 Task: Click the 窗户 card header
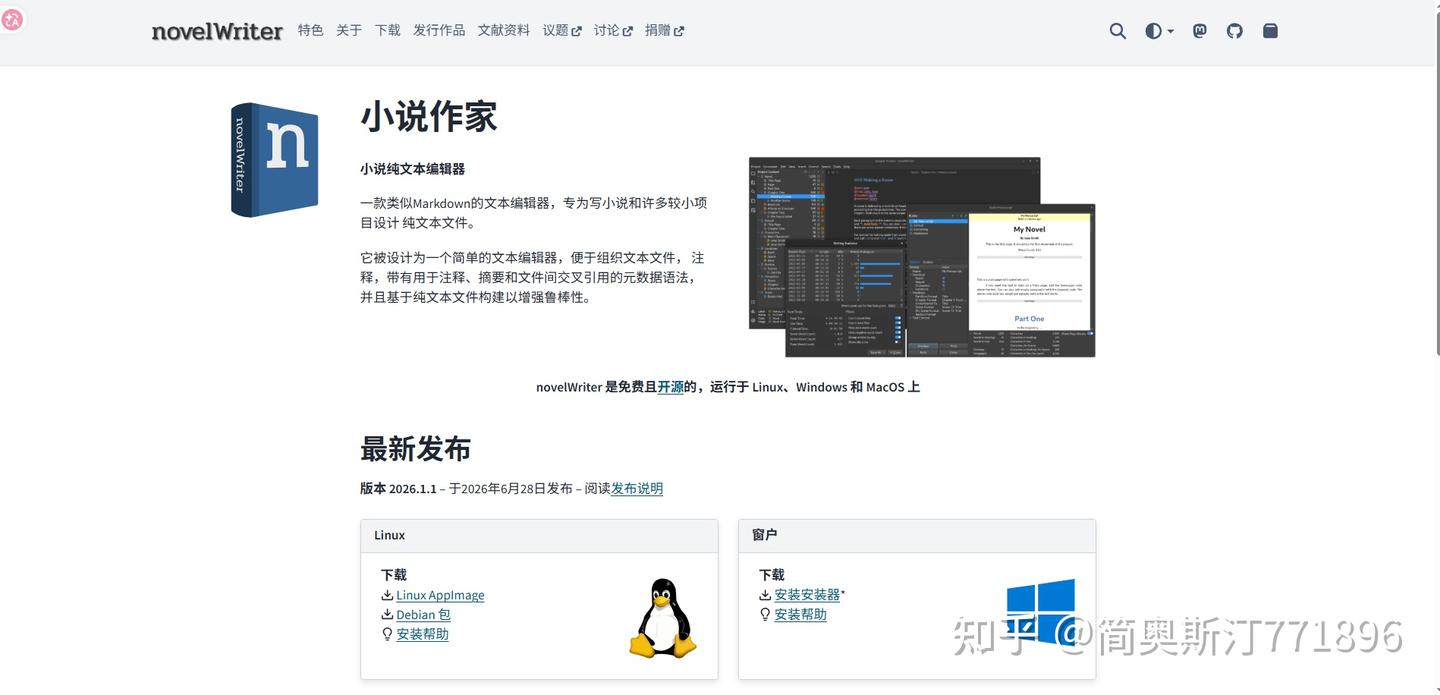(x=917, y=536)
